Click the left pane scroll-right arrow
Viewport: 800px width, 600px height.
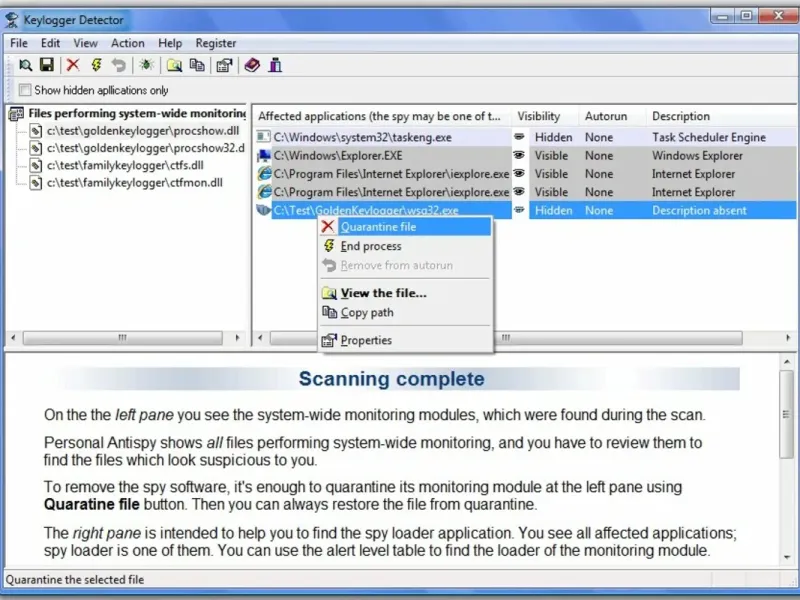pyautogui.click(x=237, y=337)
